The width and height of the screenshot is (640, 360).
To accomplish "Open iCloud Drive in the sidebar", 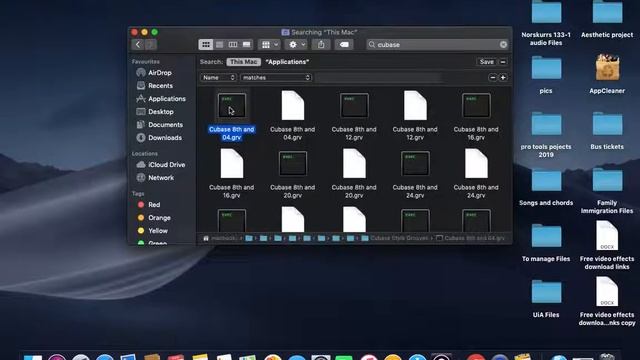I will (x=167, y=165).
